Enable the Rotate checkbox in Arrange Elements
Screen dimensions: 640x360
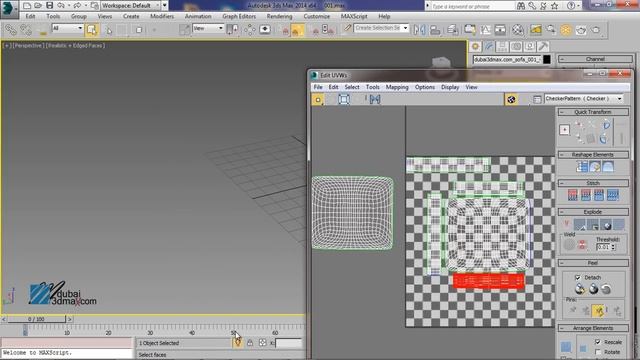pos(598,352)
